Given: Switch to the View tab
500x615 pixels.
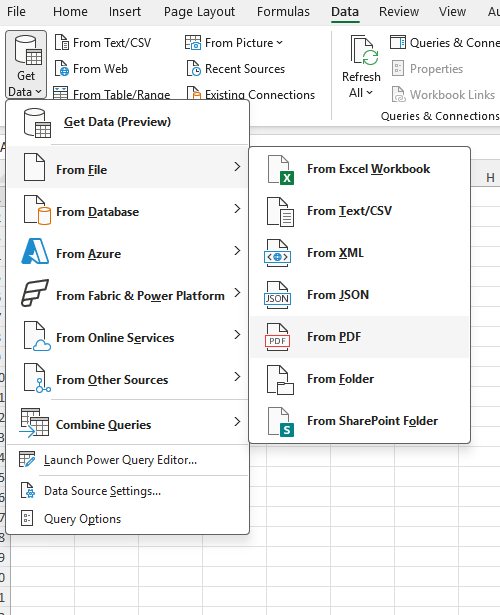Looking at the screenshot, I should coord(452,12).
